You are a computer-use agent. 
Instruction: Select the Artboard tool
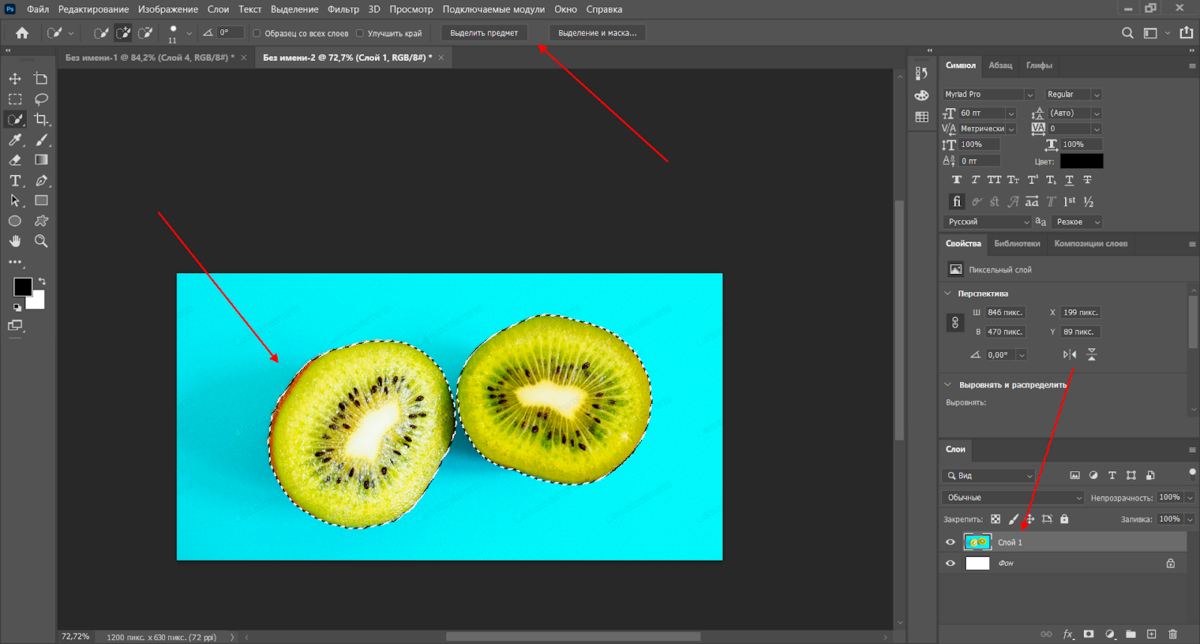[x=41, y=79]
